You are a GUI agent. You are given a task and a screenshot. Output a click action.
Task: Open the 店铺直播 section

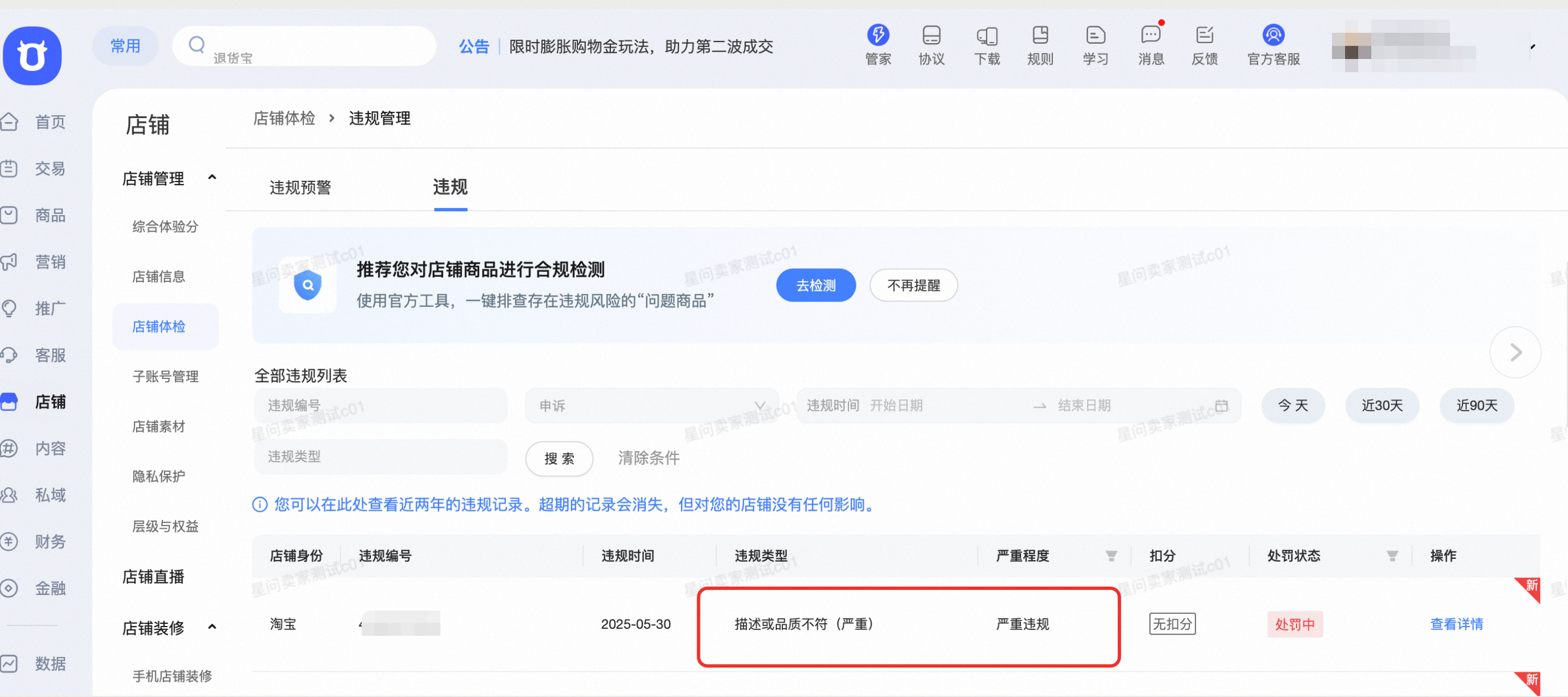[x=153, y=576]
